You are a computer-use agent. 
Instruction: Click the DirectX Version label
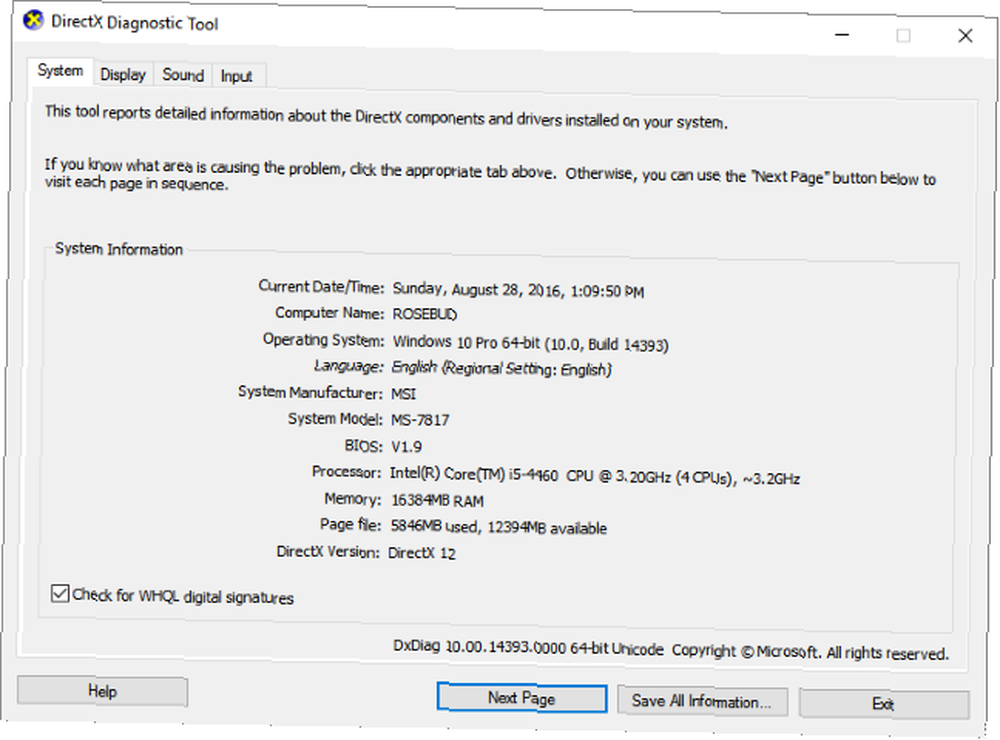[x=328, y=551]
